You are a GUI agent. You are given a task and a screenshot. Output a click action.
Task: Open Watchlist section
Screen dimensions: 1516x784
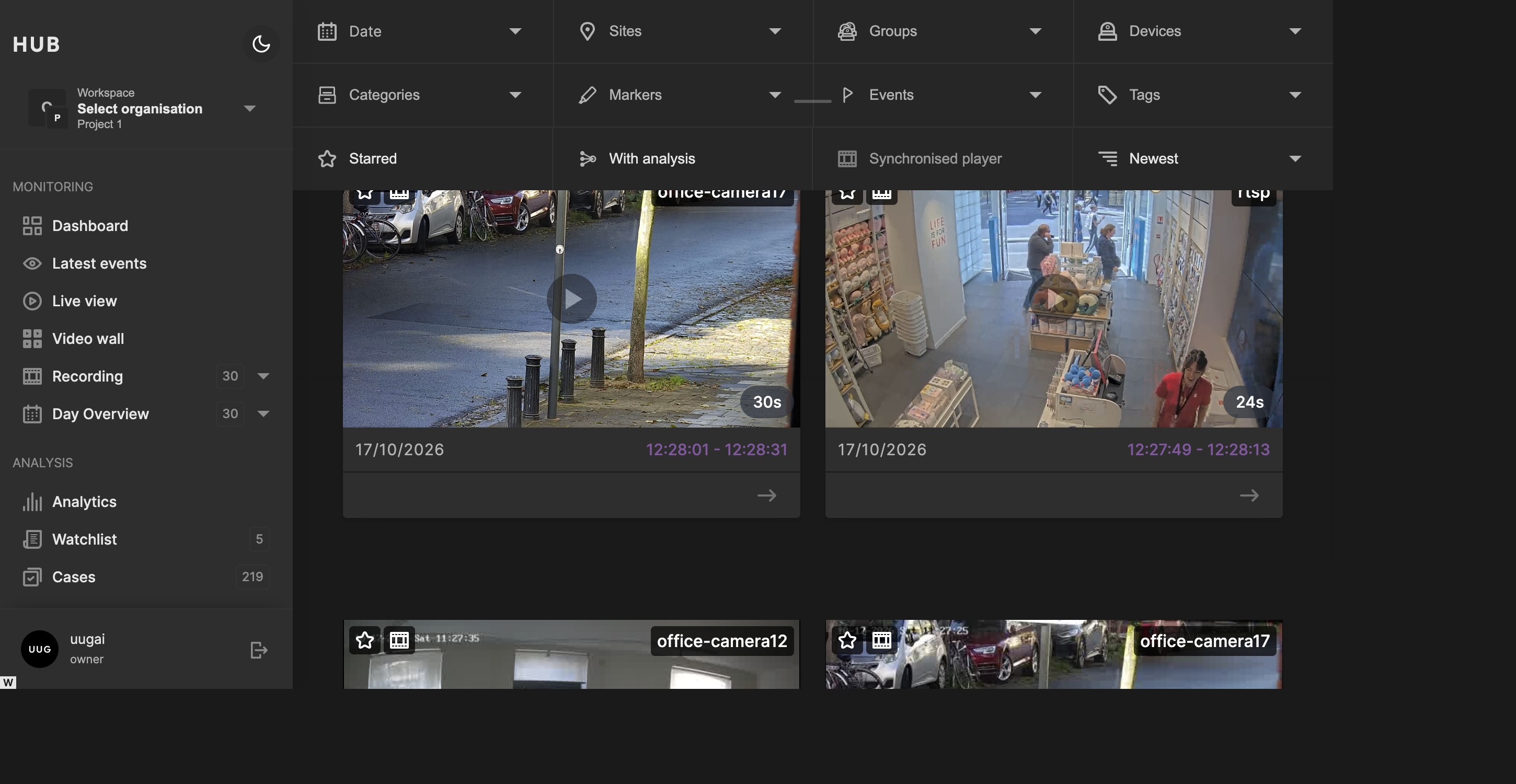point(84,539)
